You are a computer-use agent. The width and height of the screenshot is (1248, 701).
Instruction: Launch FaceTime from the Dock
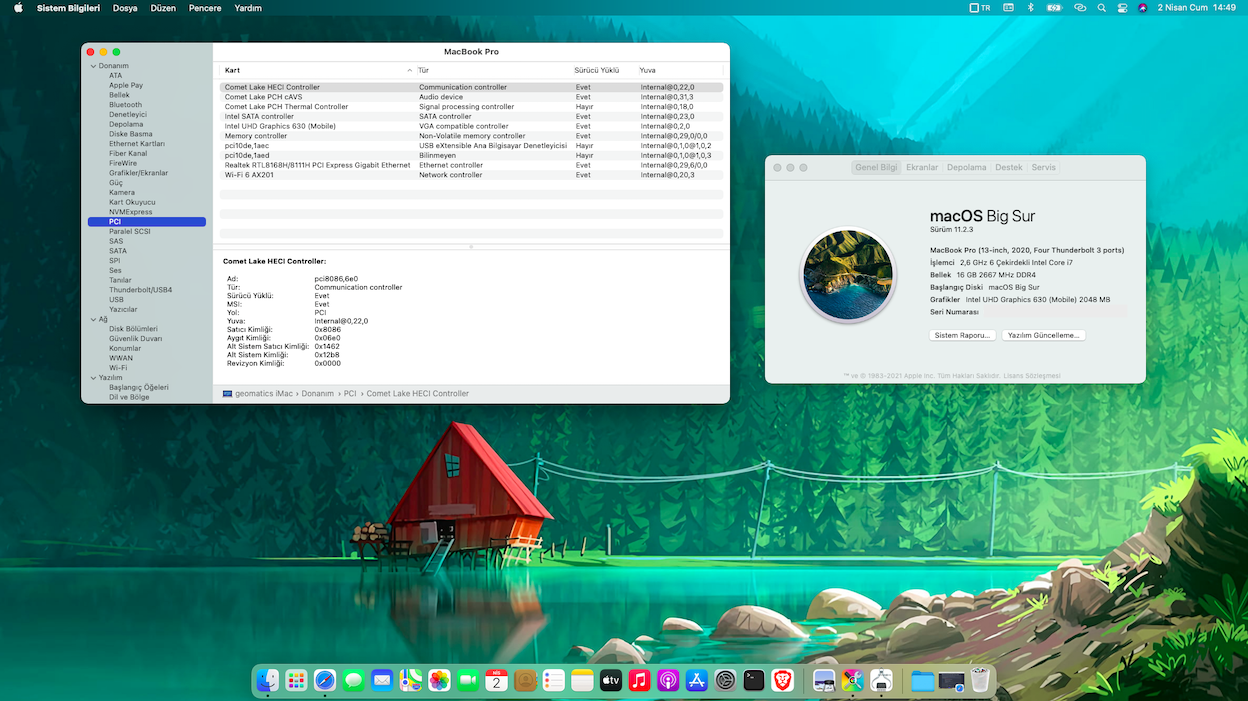468,681
